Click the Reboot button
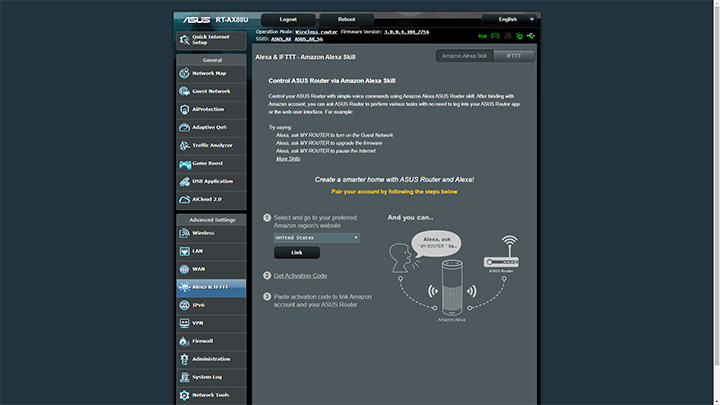 pos(346,19)
